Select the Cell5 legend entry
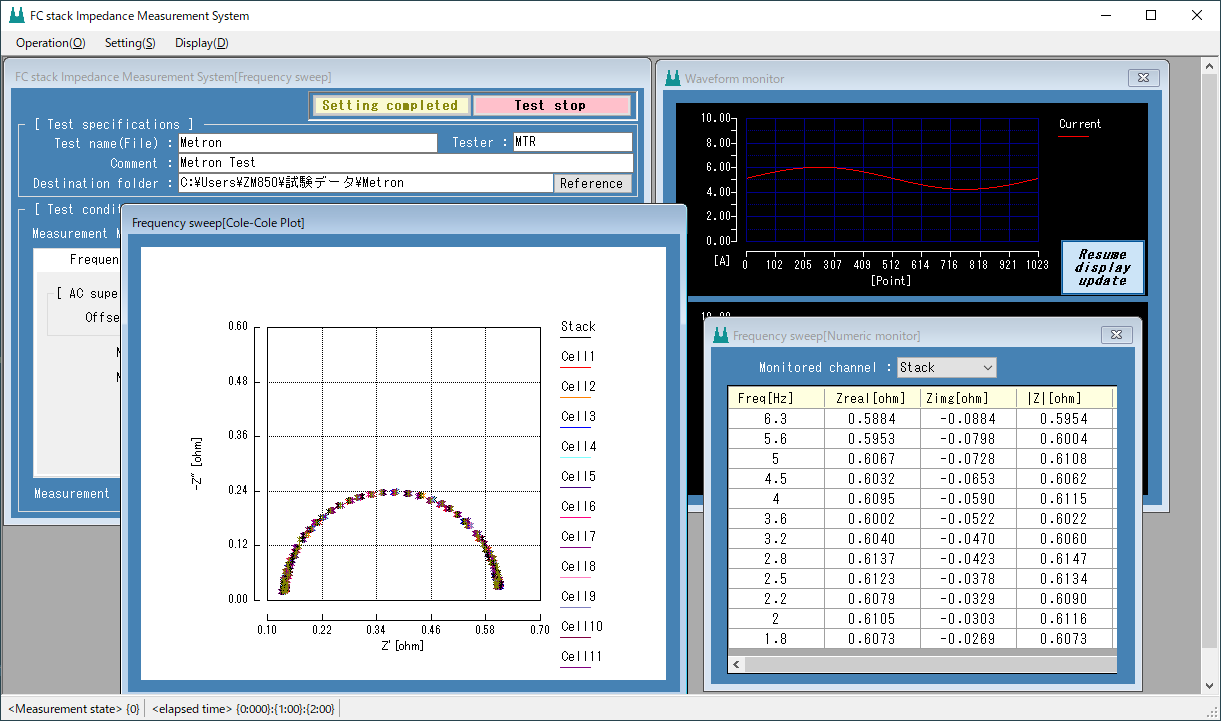The width and height of the screenshot is (1221, 721). [x=578, y=477]
